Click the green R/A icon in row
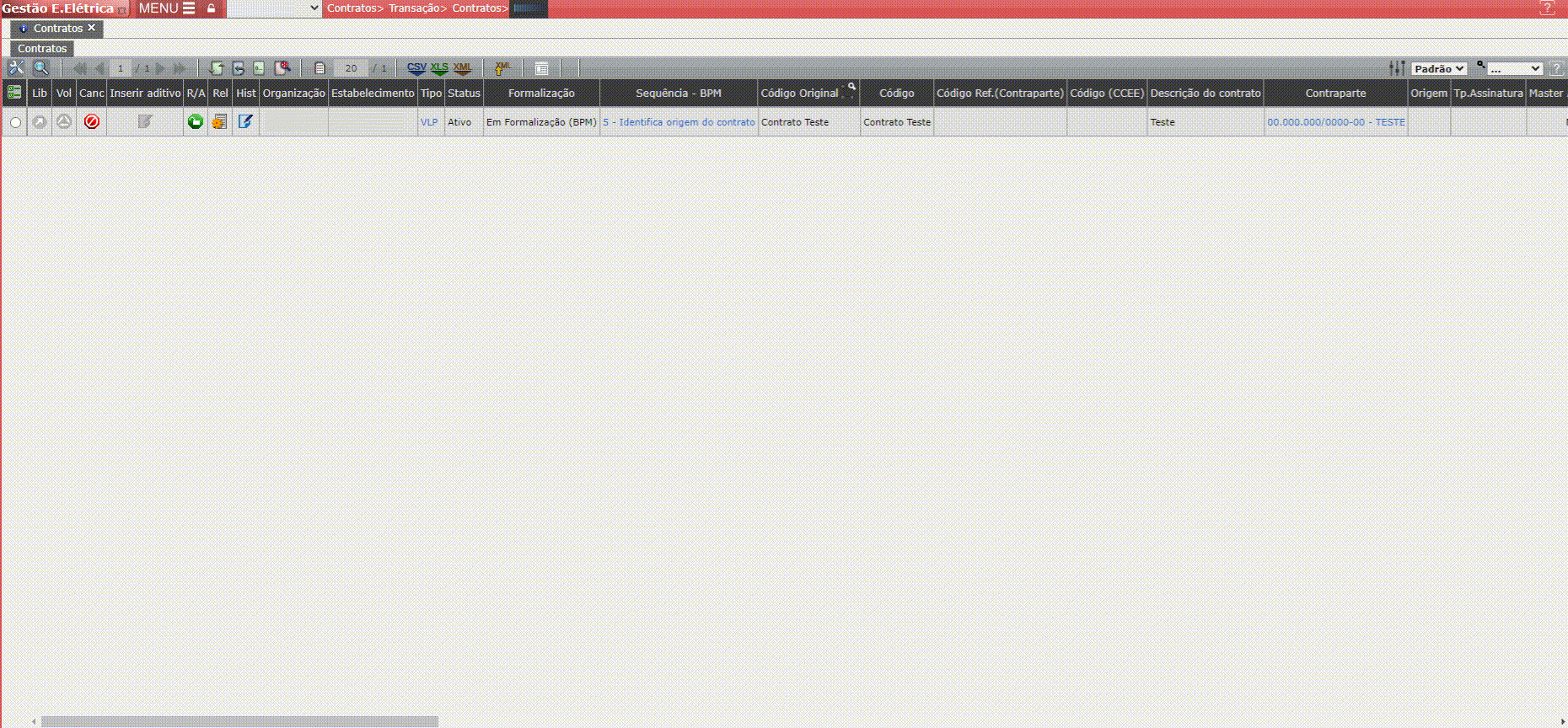 [195, 122]
